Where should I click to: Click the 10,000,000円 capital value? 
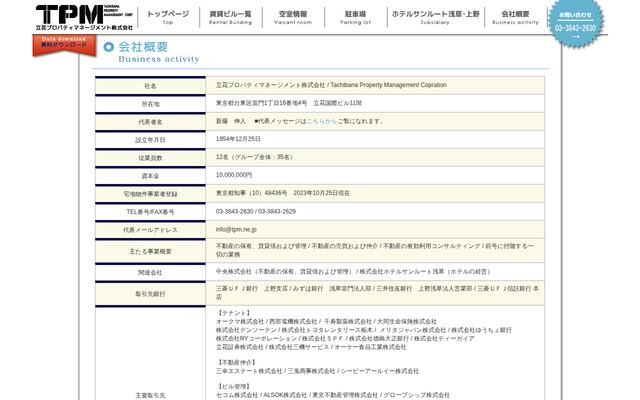[x=234, y=175]
